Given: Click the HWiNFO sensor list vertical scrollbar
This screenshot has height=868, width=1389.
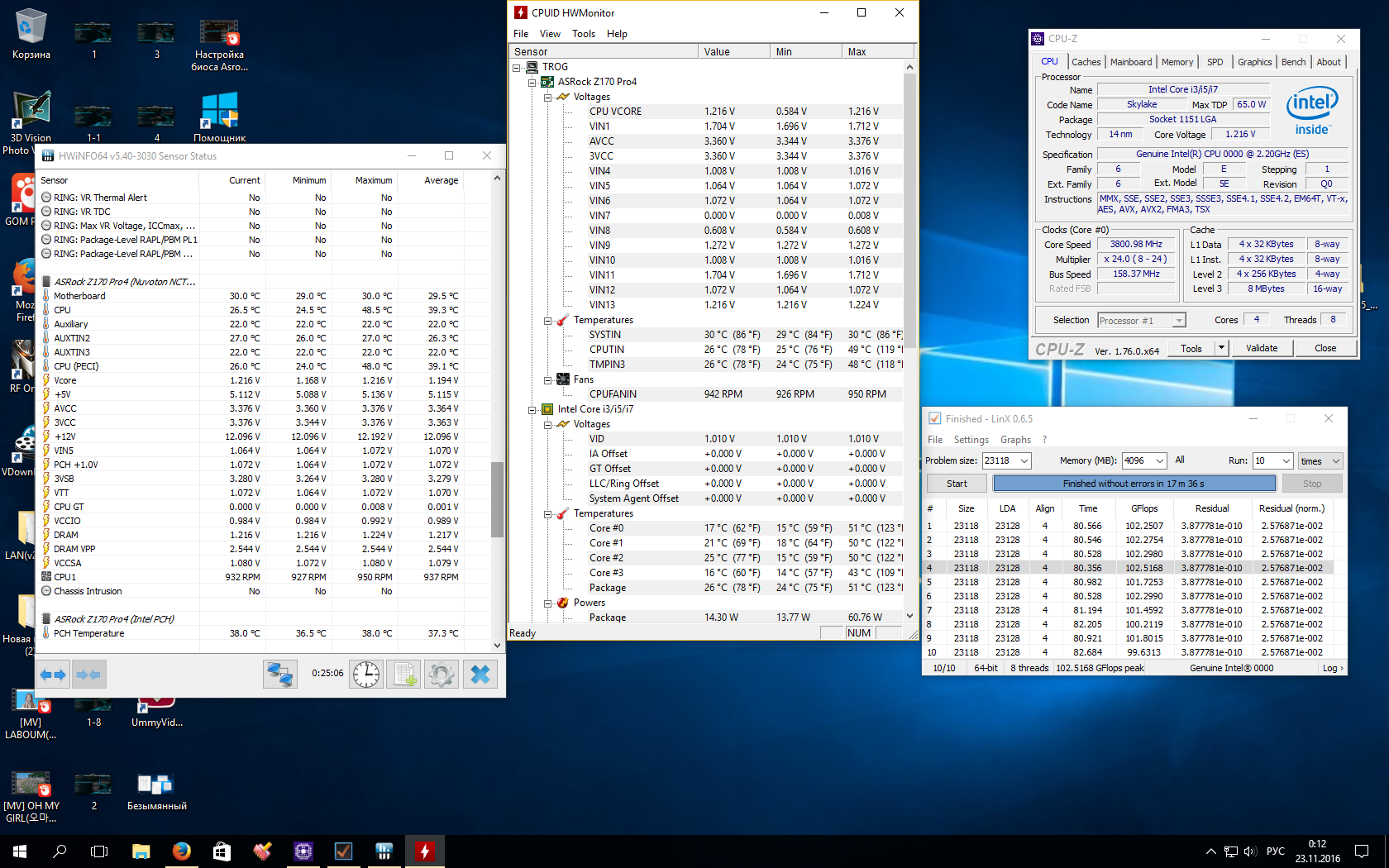Looking at the screenshot, I should 497,498.
